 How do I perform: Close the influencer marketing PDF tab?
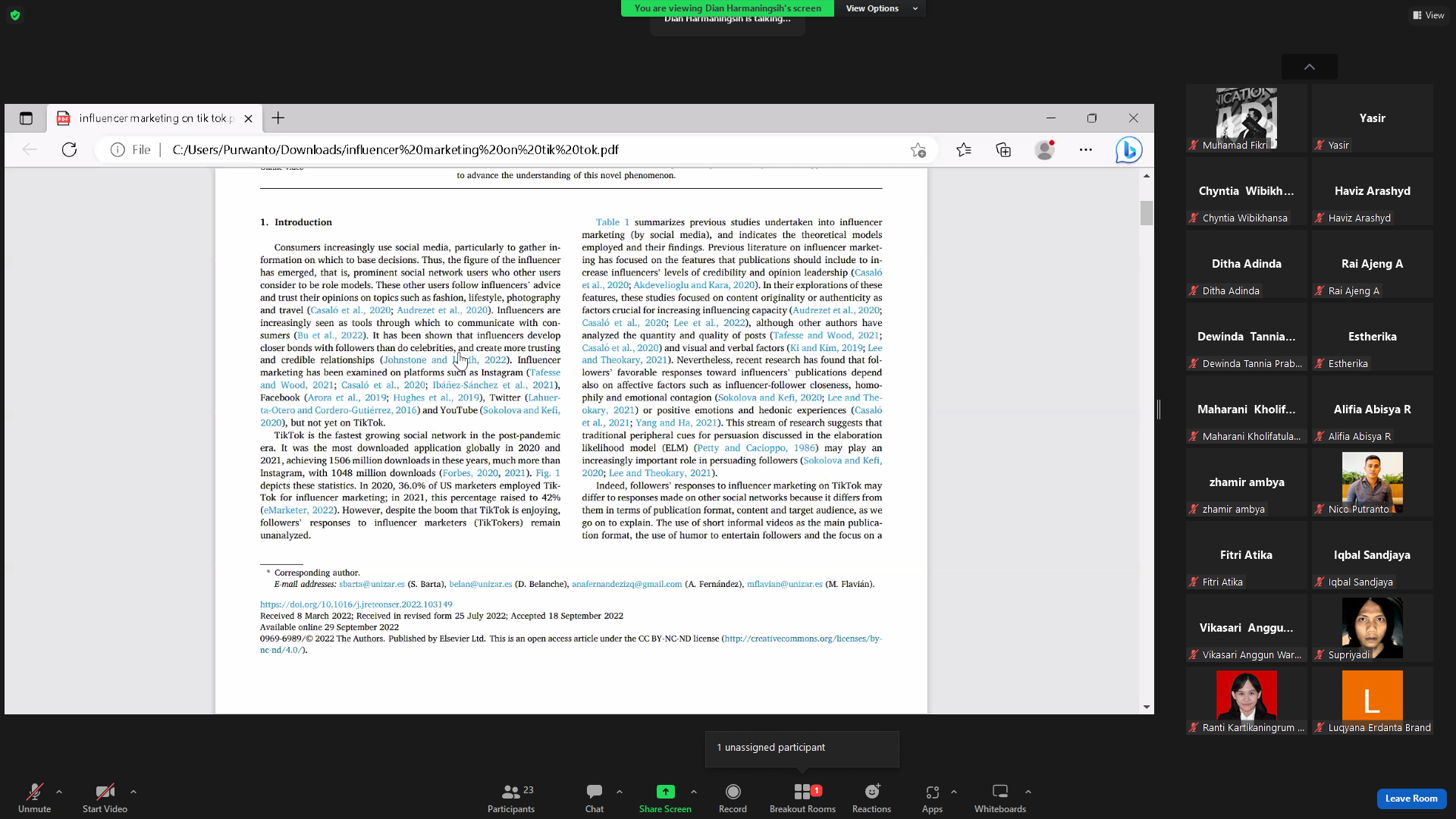click(x=248, y=118)
